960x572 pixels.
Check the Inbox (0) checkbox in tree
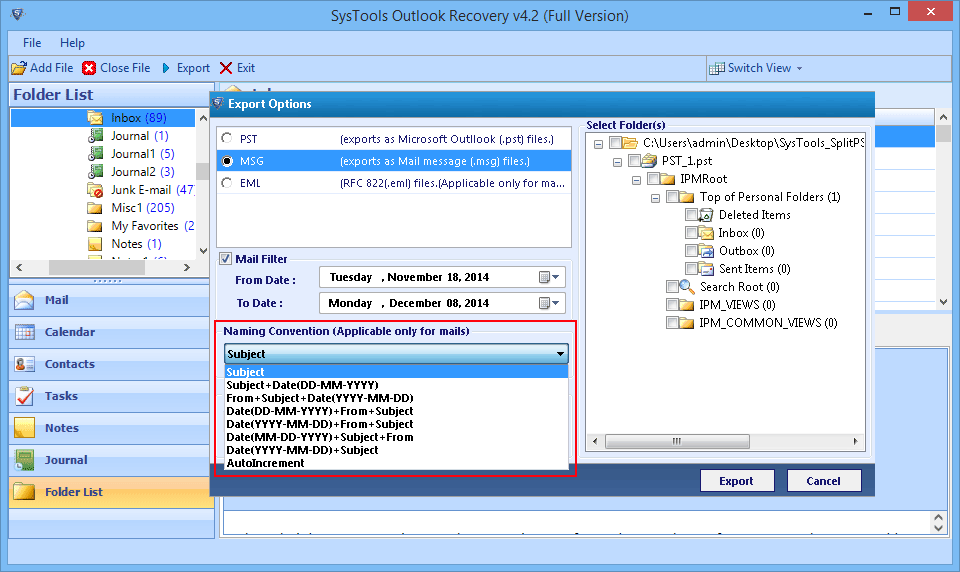[691, 233]
